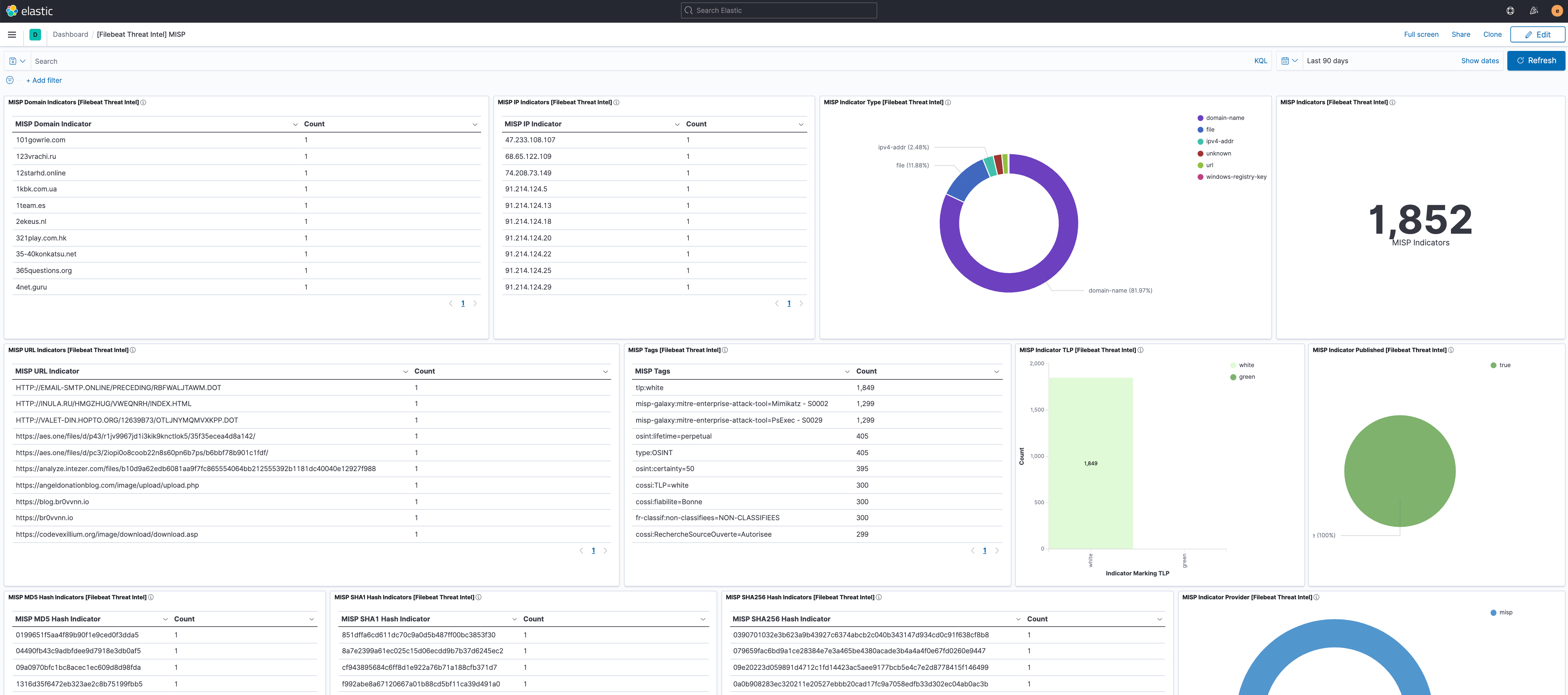Open the hamburger navigation menu
1568x695 pixels.
[x=12, y=35]
